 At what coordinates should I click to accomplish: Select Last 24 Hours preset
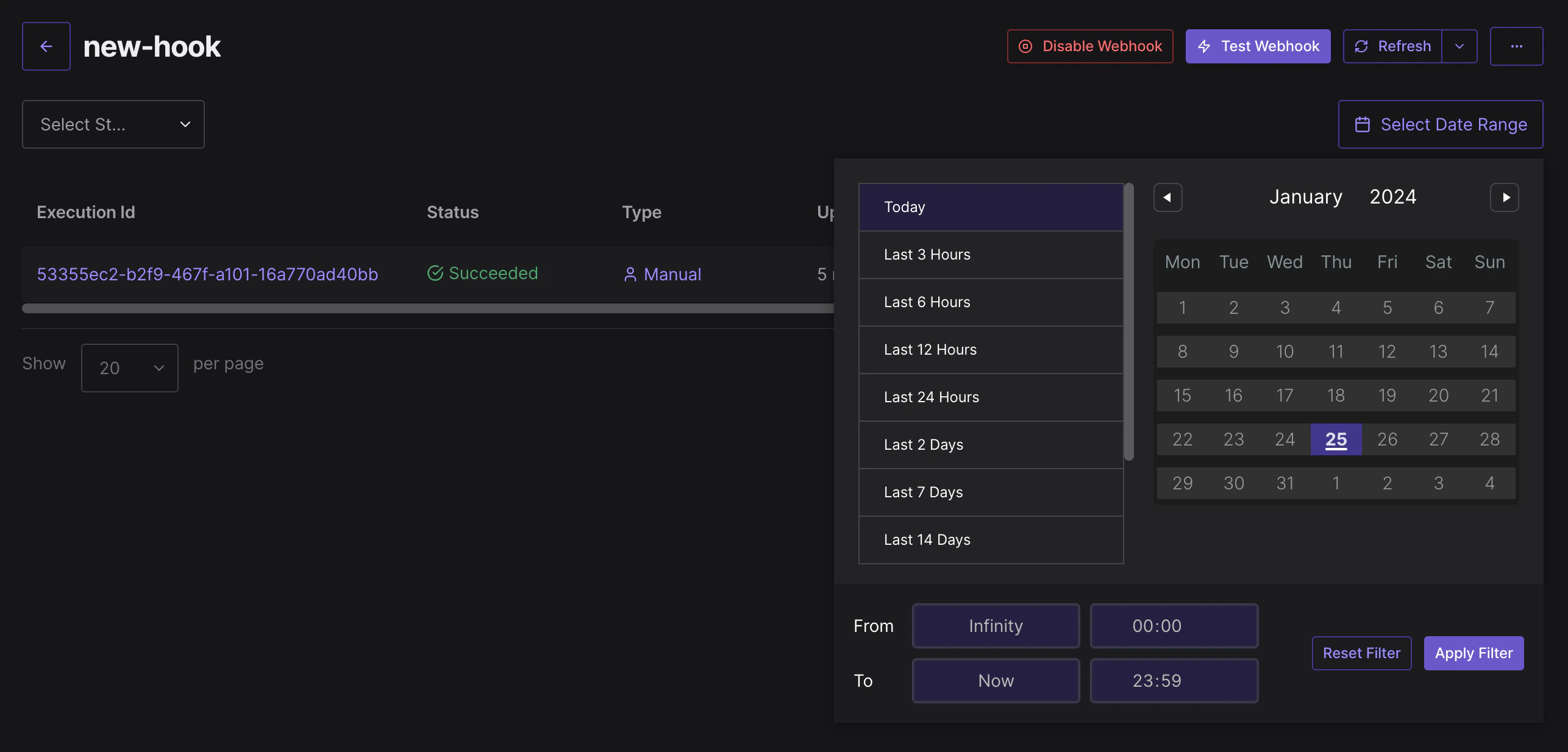point(991,397)
